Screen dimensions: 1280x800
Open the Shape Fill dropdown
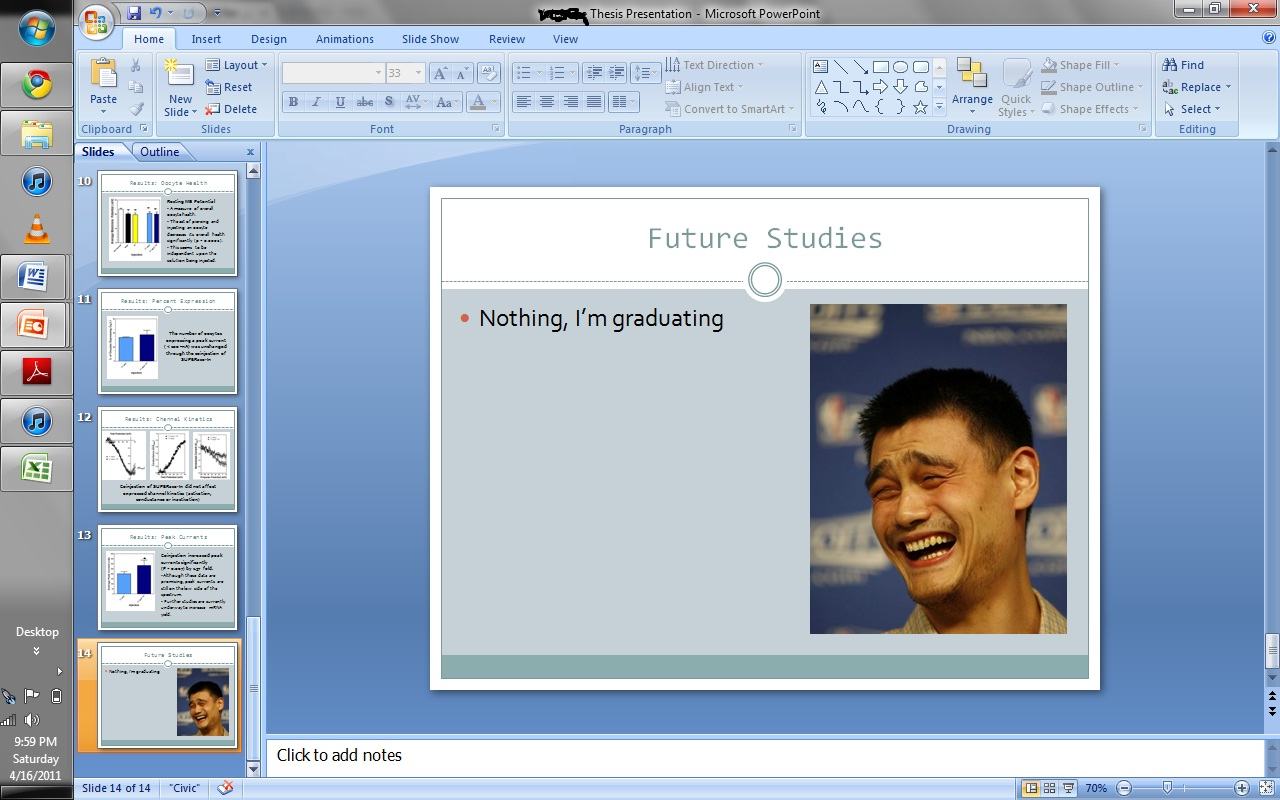coord(1081,65)
